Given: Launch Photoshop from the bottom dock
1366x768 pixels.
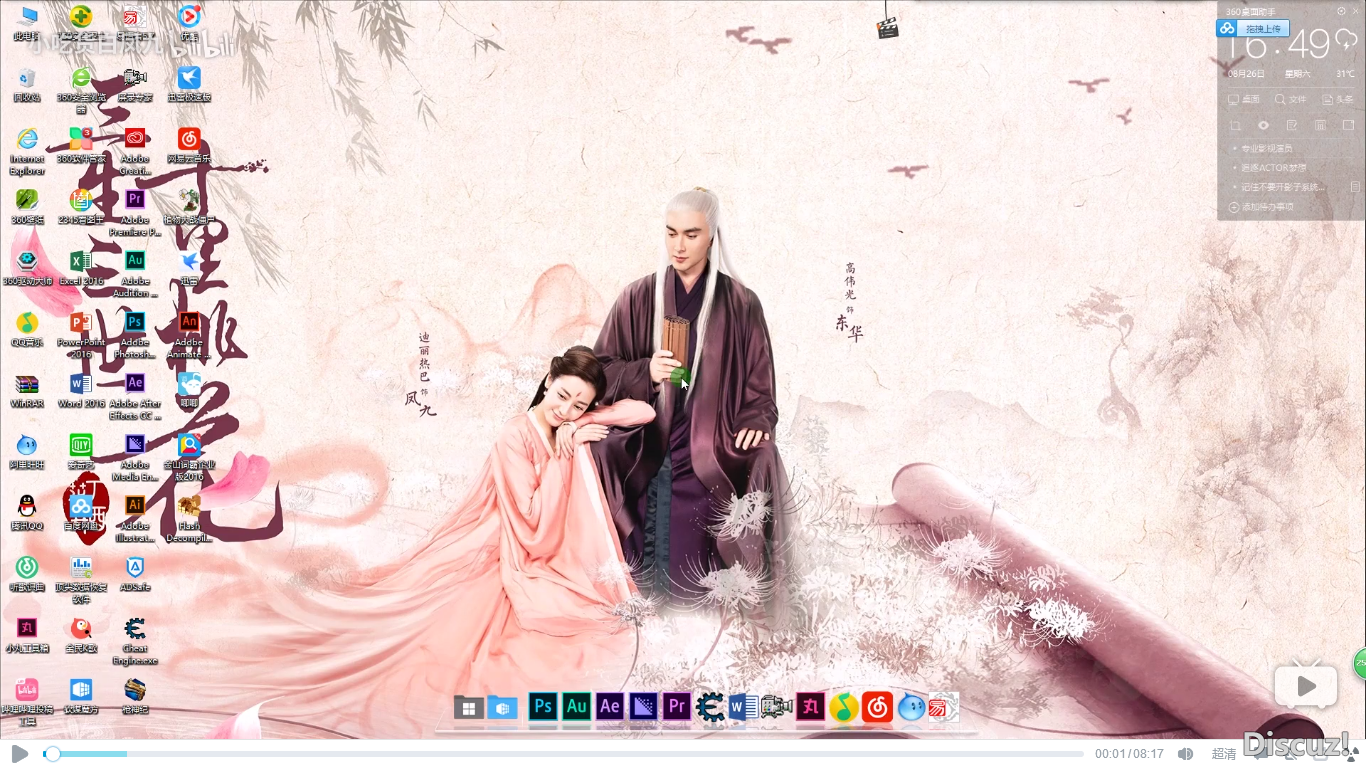Looking at the screenshot, I should [543, 706].
